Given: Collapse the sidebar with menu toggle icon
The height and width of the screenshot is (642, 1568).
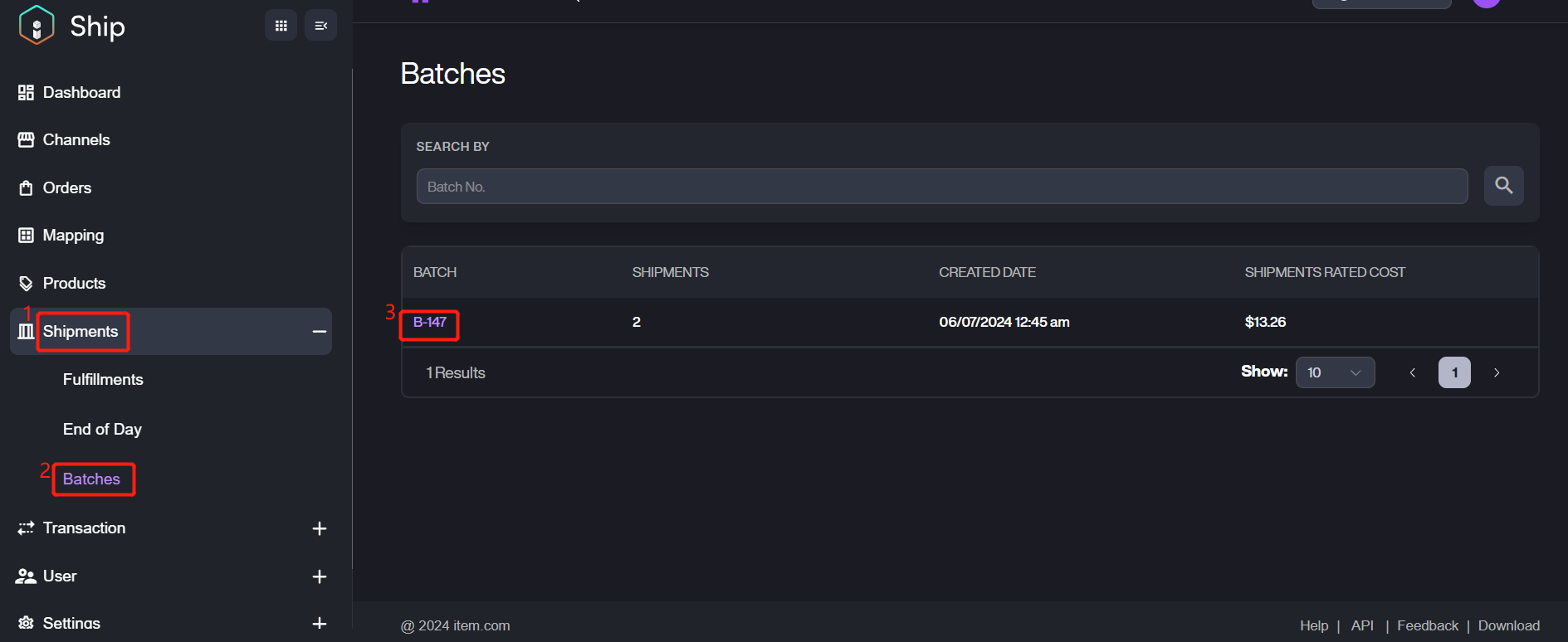Looking at the screenshot, I should pyautogui.click(x=320, y=26).
